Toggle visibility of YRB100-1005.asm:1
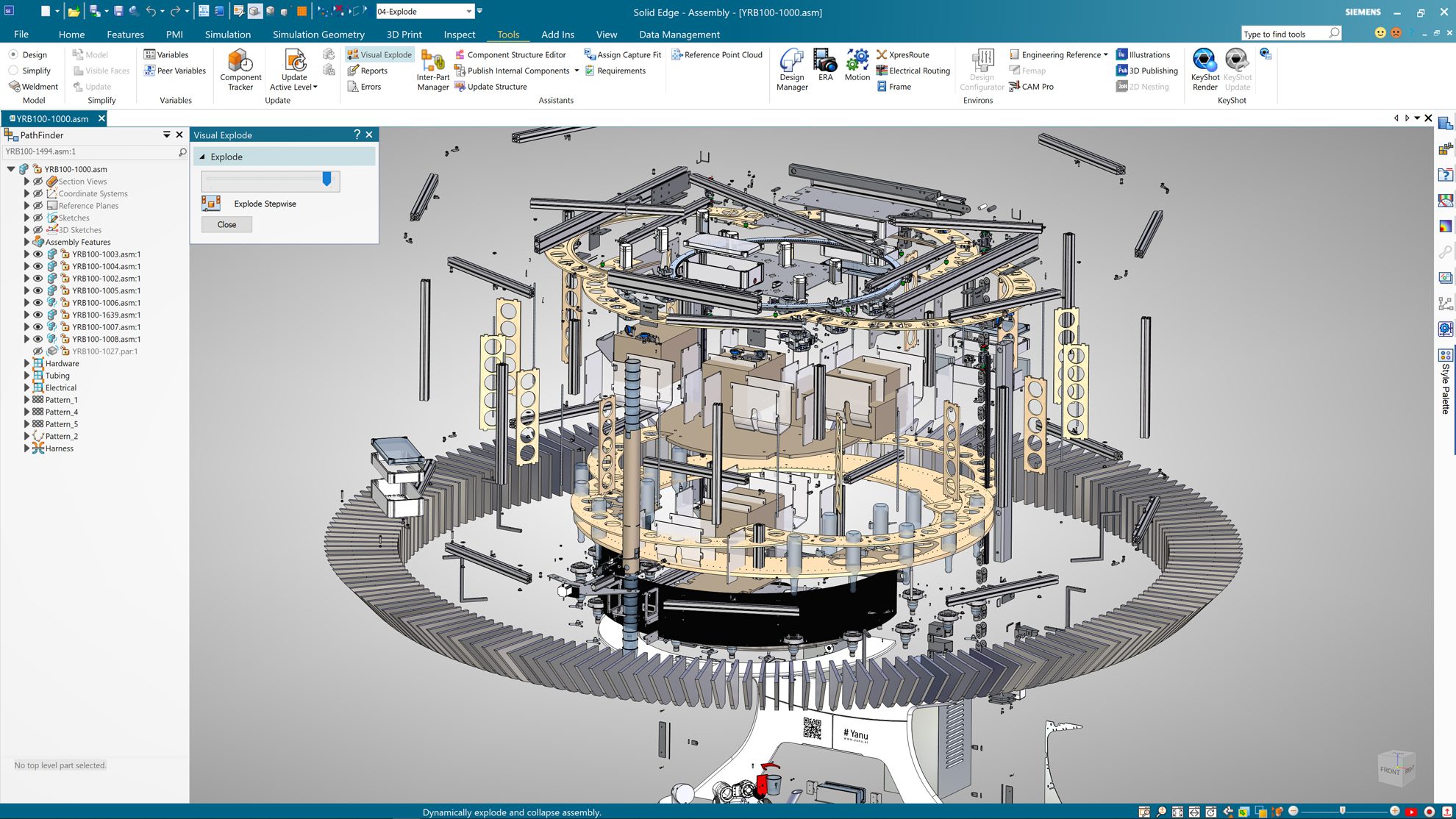Viewport: 1456px width, 819px height. tap(37, 290)
